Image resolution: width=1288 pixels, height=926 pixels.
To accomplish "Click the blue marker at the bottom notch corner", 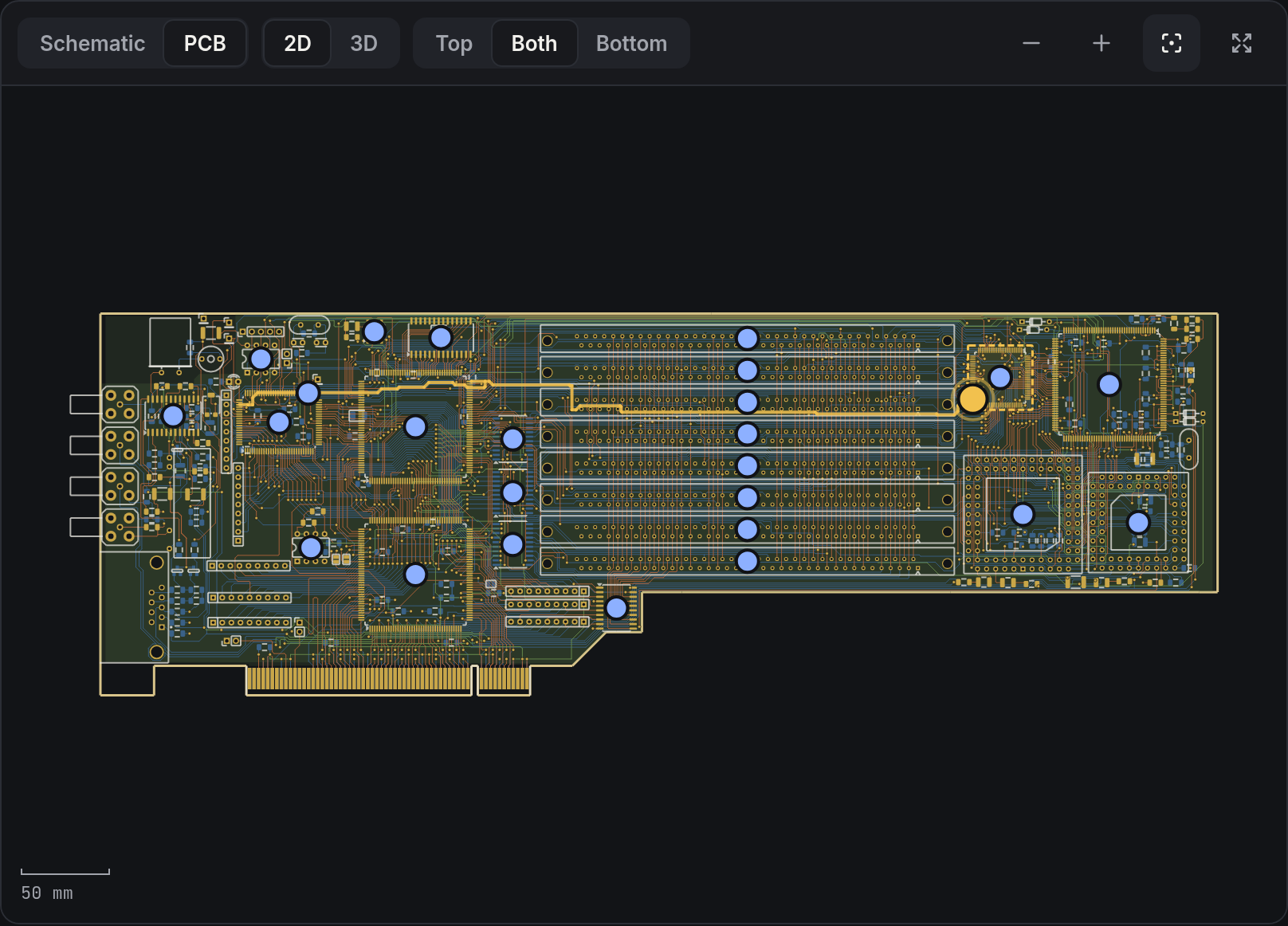I will [x=617, y=609].
